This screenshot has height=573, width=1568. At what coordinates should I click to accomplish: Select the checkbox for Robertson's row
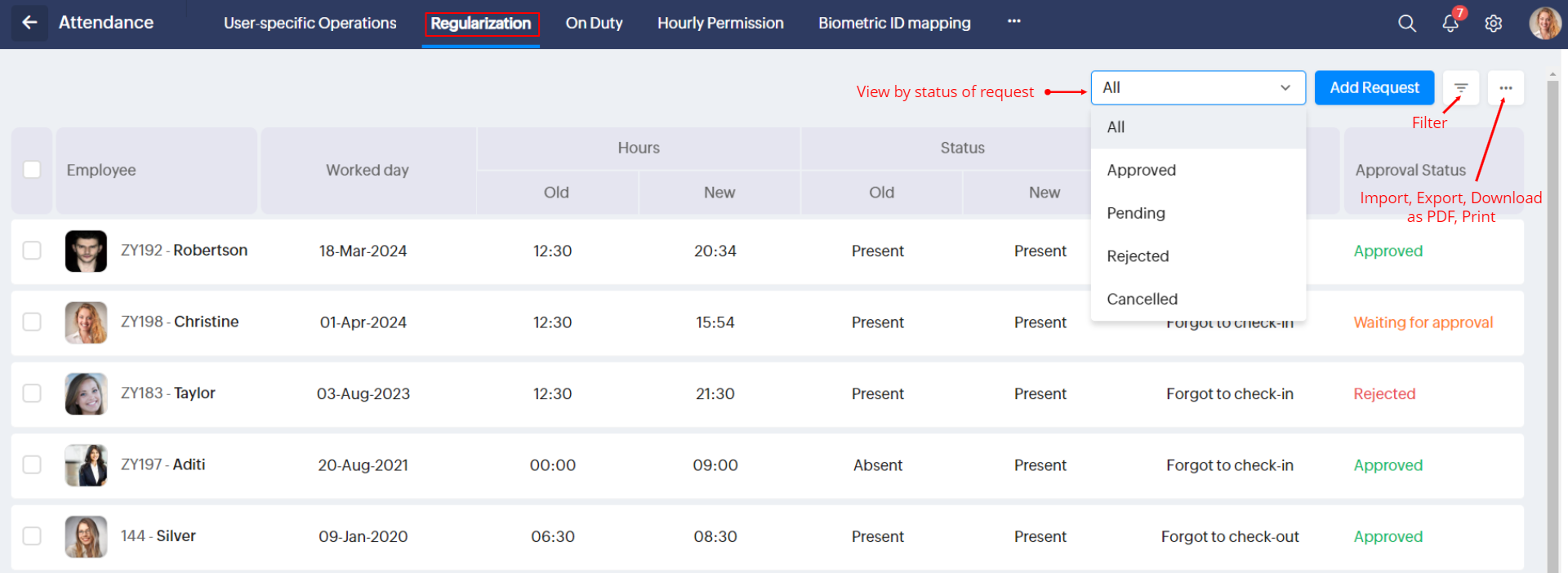(x=32, y=251)
